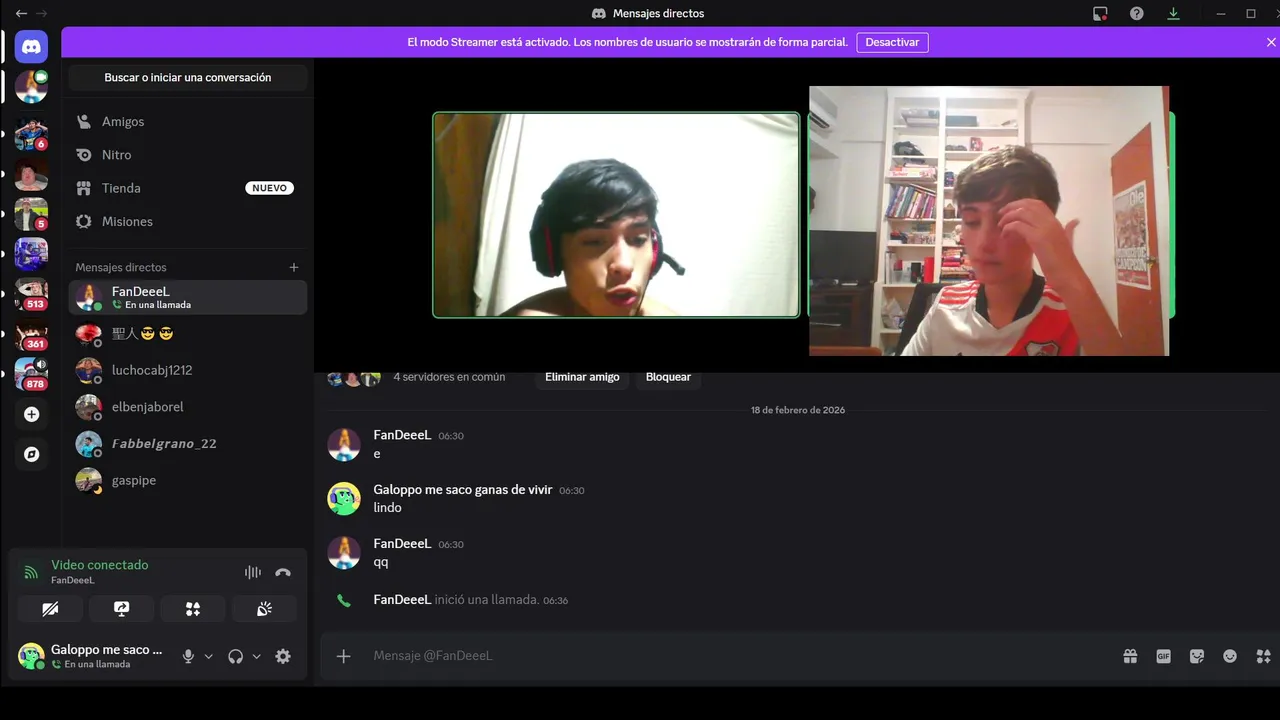Open microphone input options arrow

208,656
